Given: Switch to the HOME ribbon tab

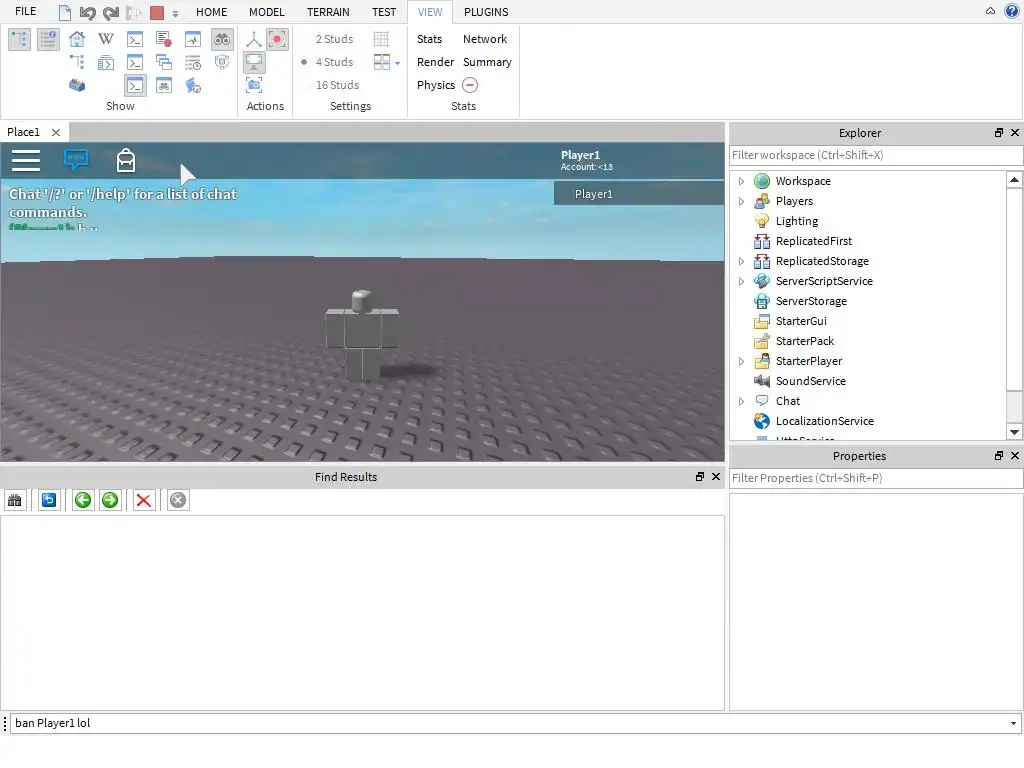Looking at the screenshot, I should tap(212, 12).
